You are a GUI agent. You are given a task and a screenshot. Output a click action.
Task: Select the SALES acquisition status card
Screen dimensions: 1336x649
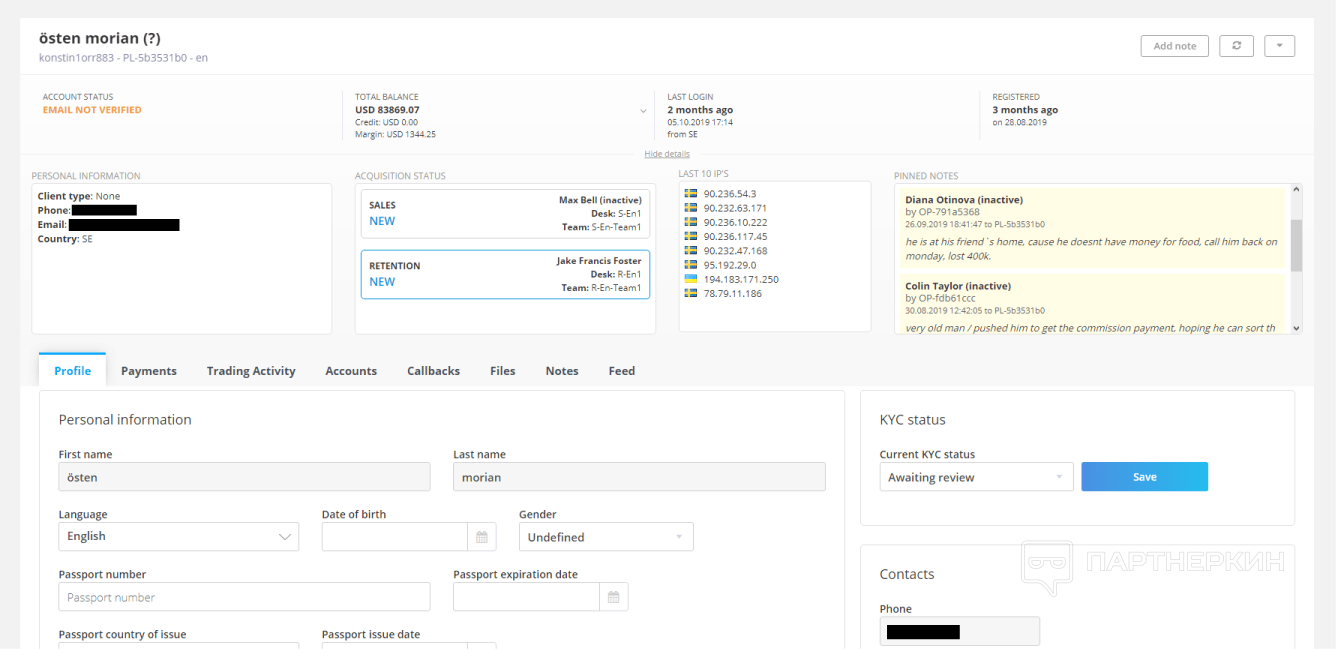[505, 214]
